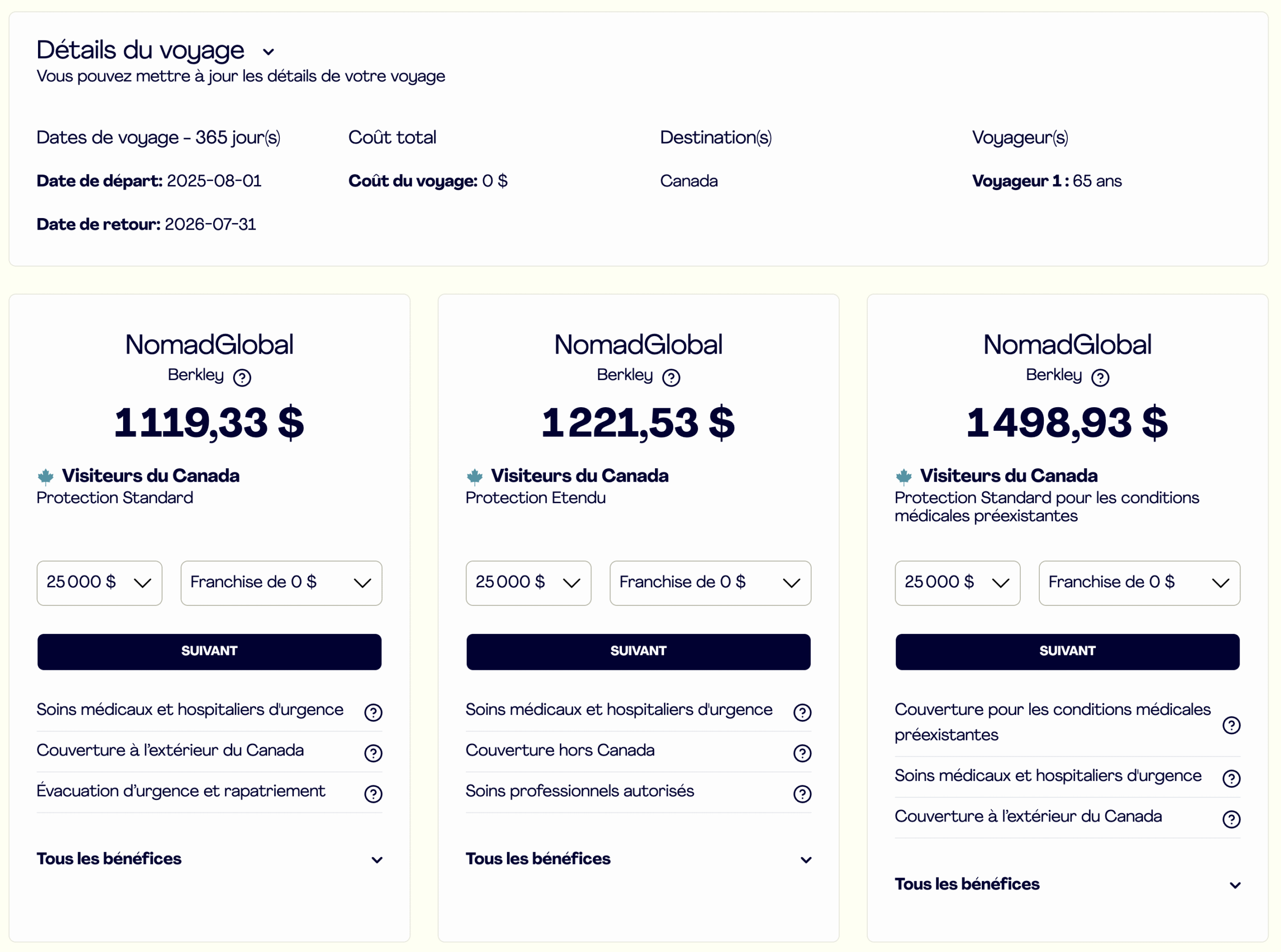Open Berkley info icon on 1119,33 $ plan
This screenshot has width=1281, height=952.
click(242, 378)
